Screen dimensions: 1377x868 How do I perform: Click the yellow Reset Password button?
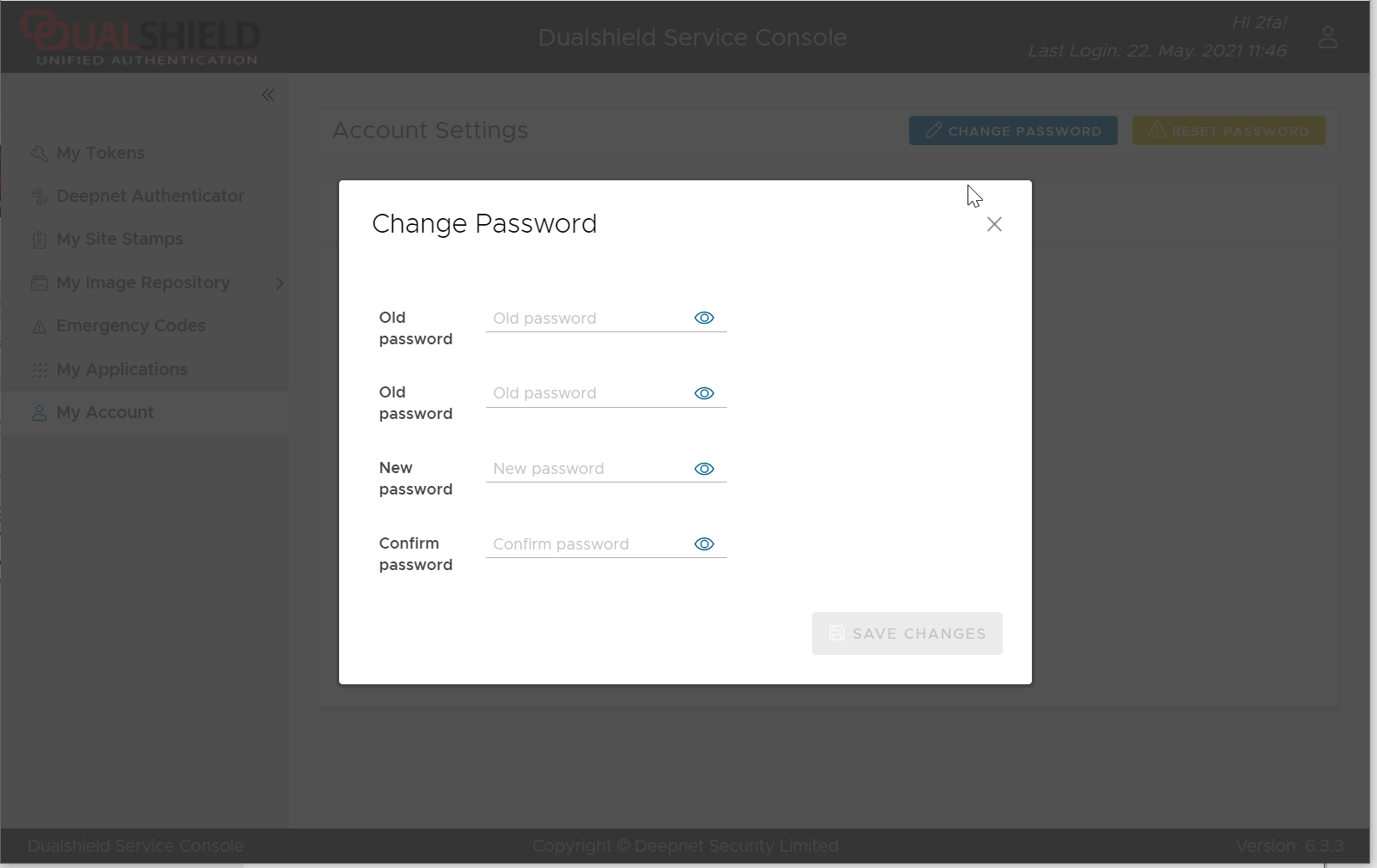pos(1228,131)
